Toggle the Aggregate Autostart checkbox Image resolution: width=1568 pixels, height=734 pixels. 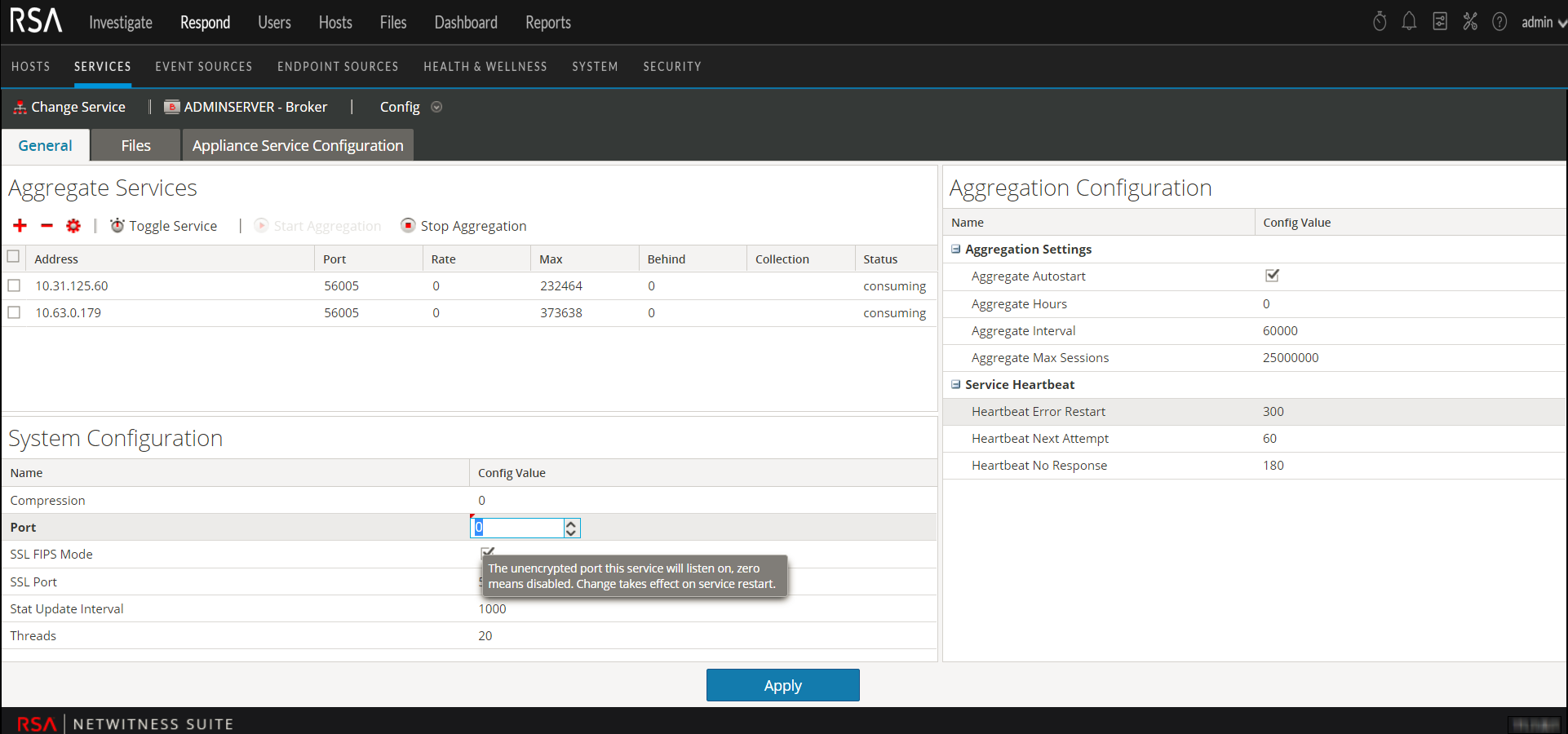[x=1272, y=276]
